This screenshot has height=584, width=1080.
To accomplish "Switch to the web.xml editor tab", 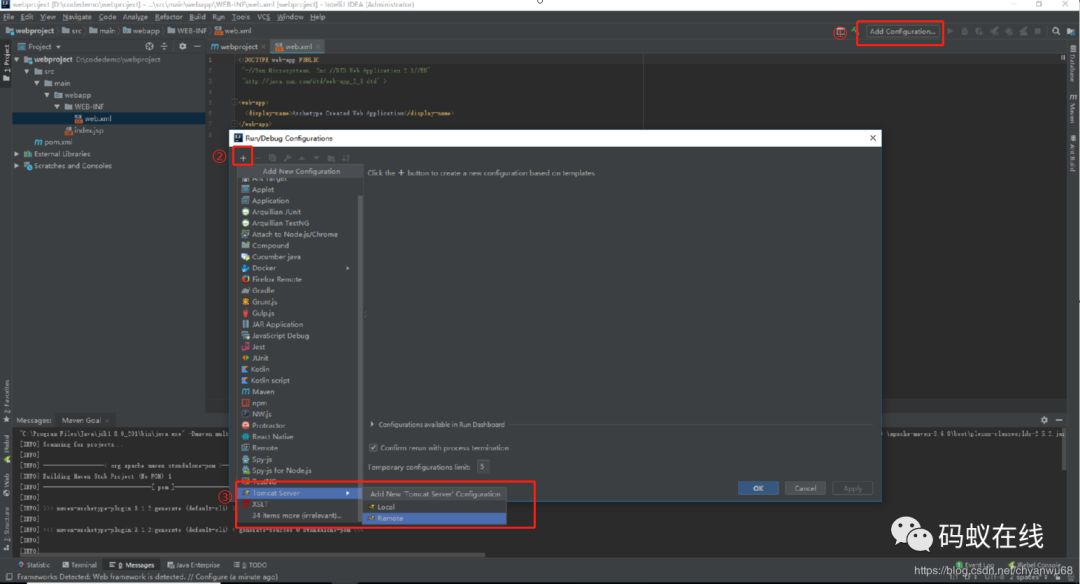I will (298, 47).
